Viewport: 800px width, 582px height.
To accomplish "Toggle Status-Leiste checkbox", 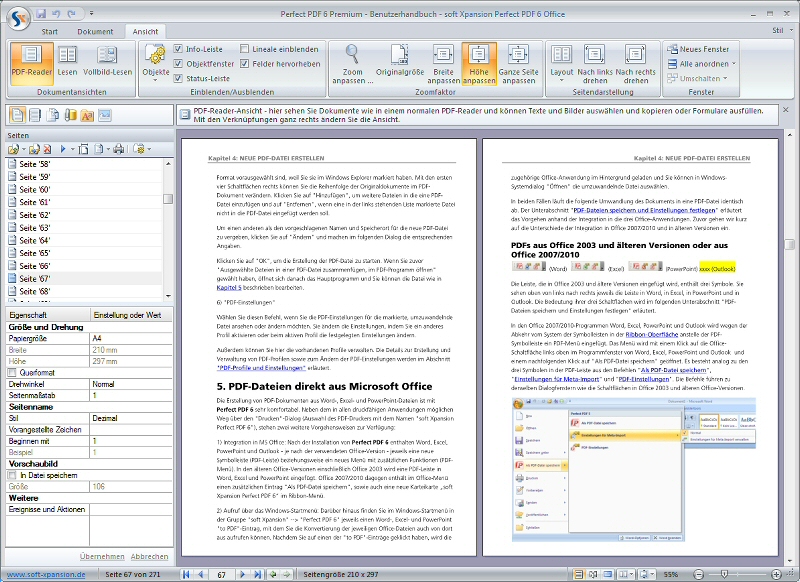I will (x=178, y=79).
